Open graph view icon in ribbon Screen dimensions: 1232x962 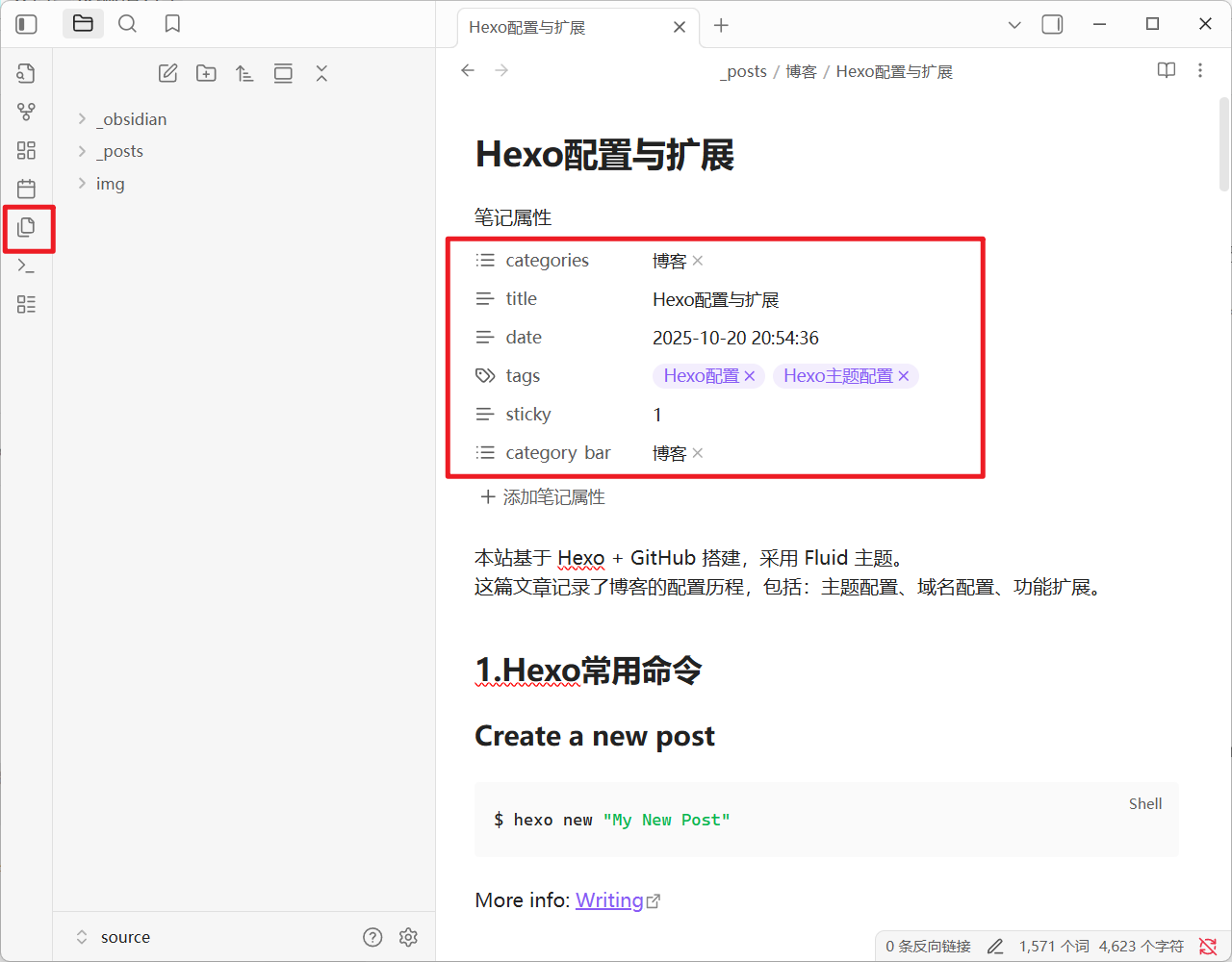(x=27, y=113)
